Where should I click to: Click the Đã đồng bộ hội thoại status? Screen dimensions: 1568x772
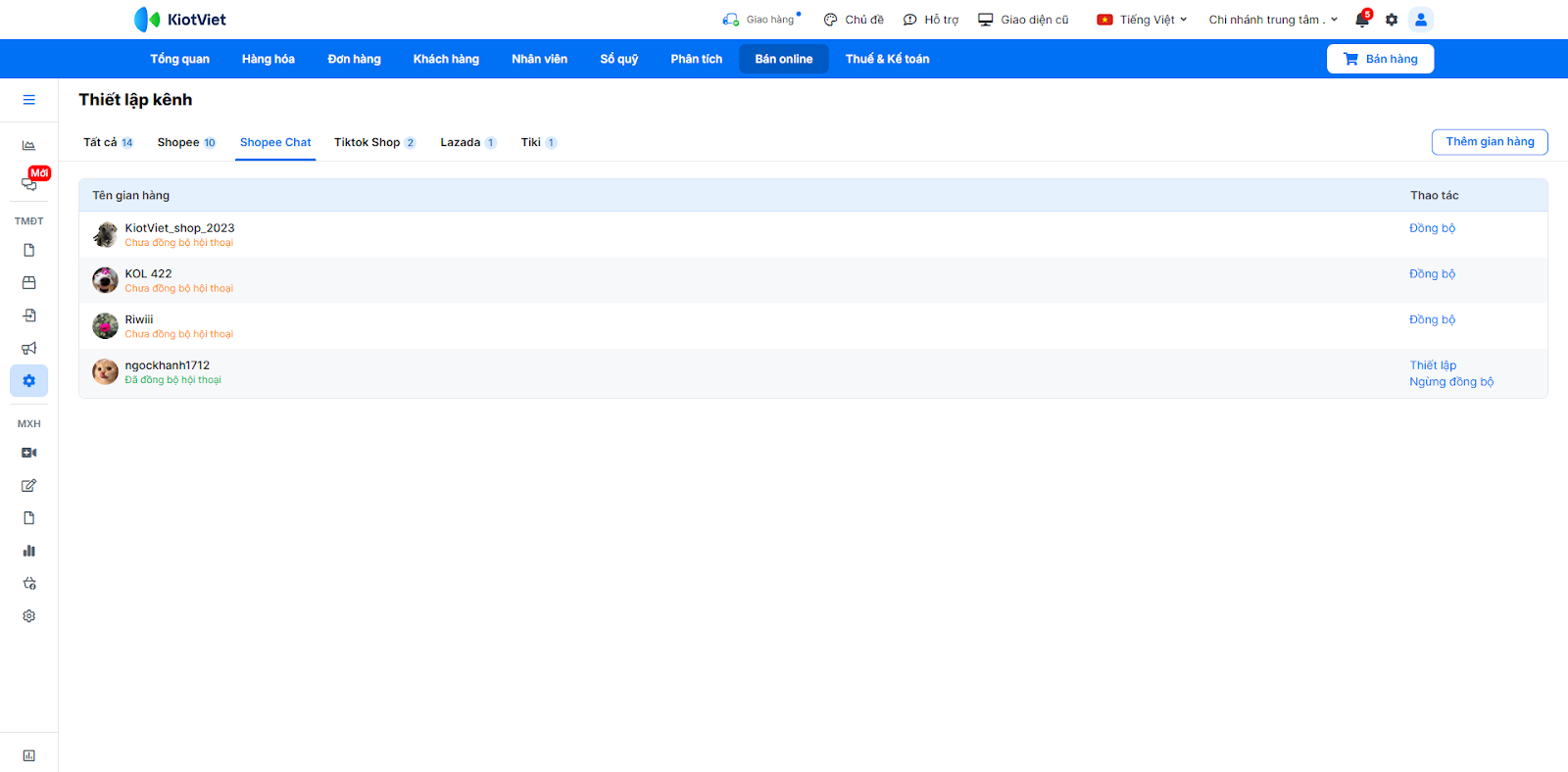point(172,380)
